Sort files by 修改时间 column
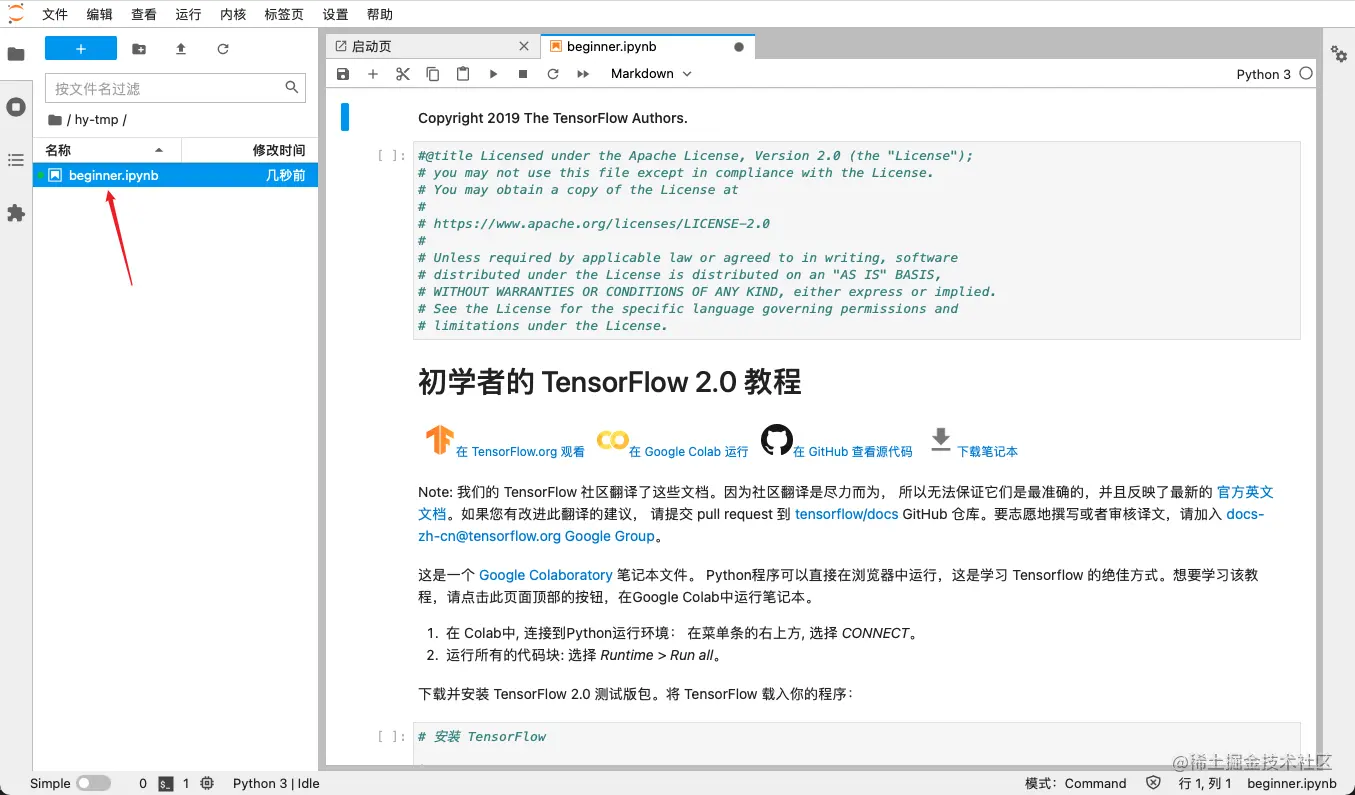Image resolution: width=1355 pixels, height=795 pixels. [250, 150]
